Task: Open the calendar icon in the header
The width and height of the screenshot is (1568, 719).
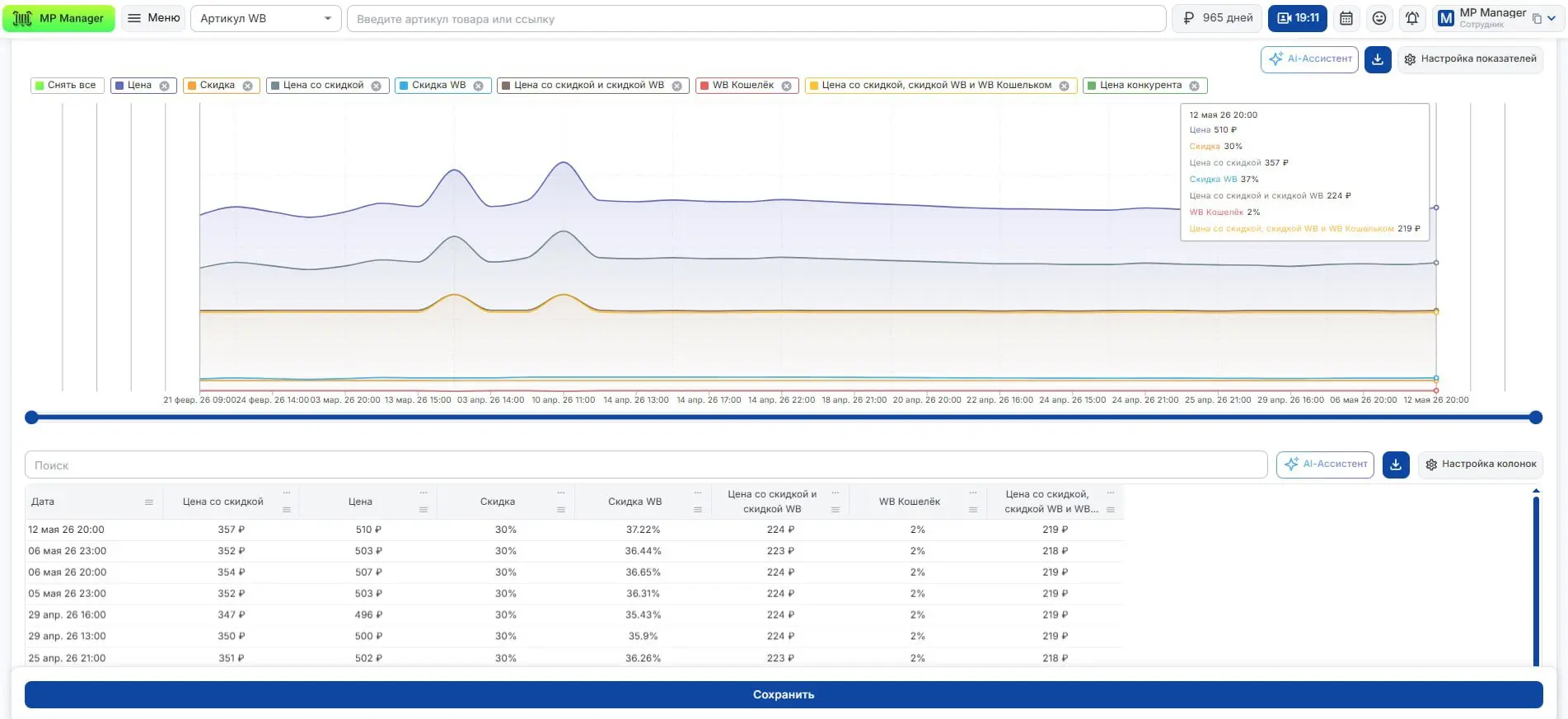Action: [1346, 18]
